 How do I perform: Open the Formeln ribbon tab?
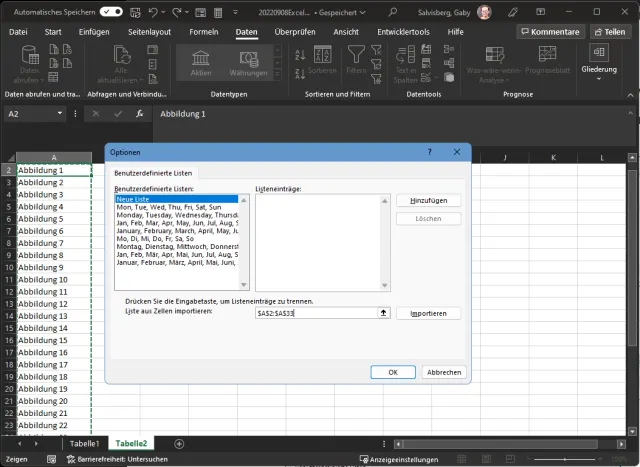pos(203,32)
